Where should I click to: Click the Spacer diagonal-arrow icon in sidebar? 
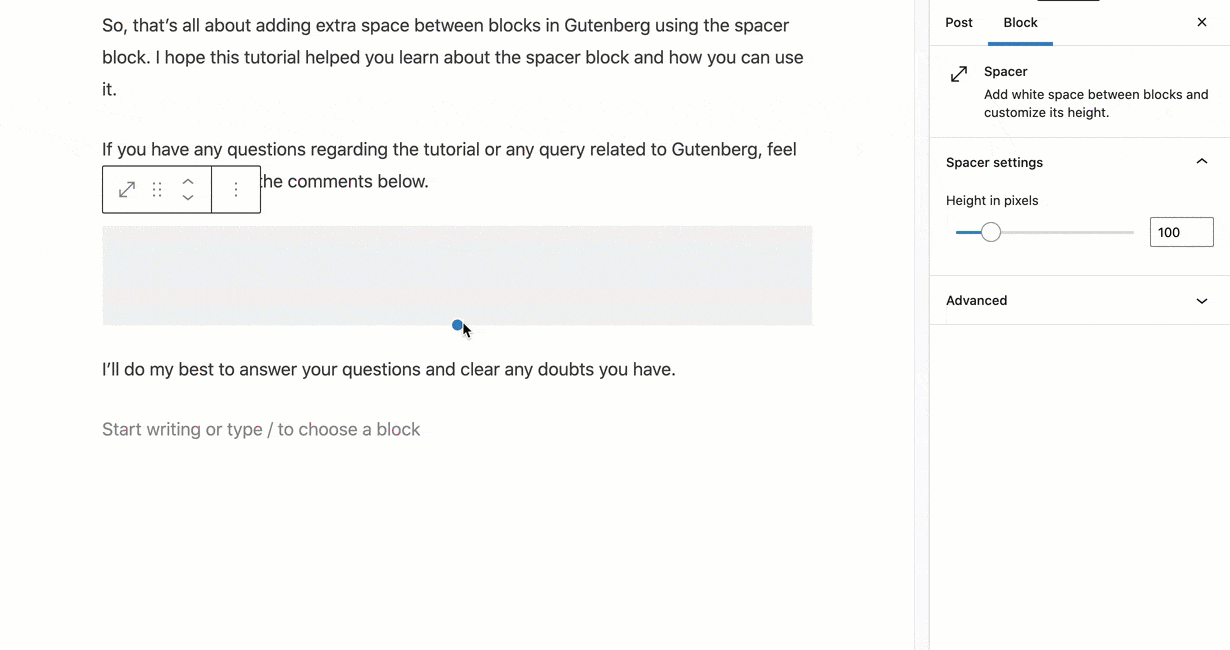[959, 73]
